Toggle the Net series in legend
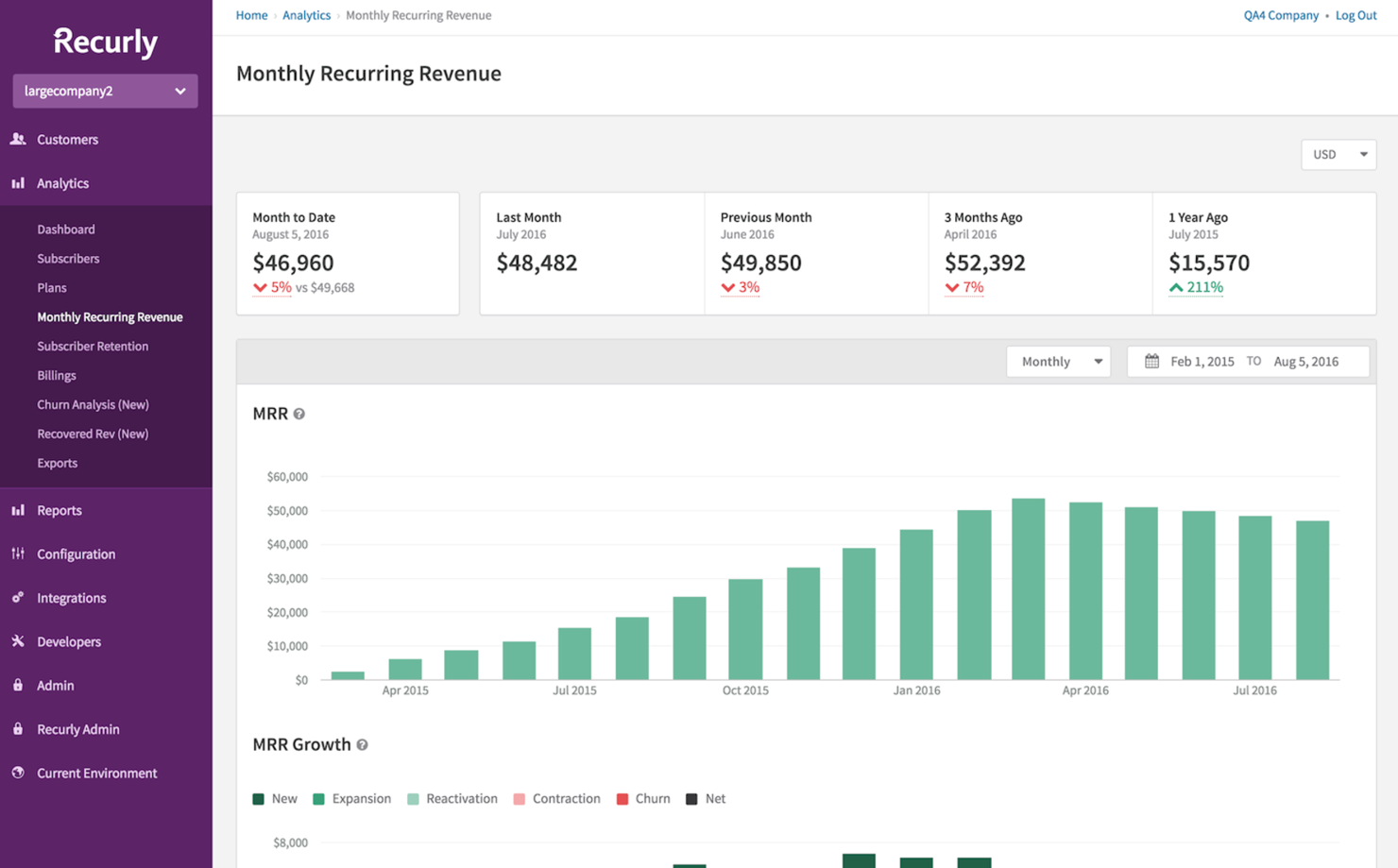The height and width of the screenshot is (868, 1398). tap(706, 799)
